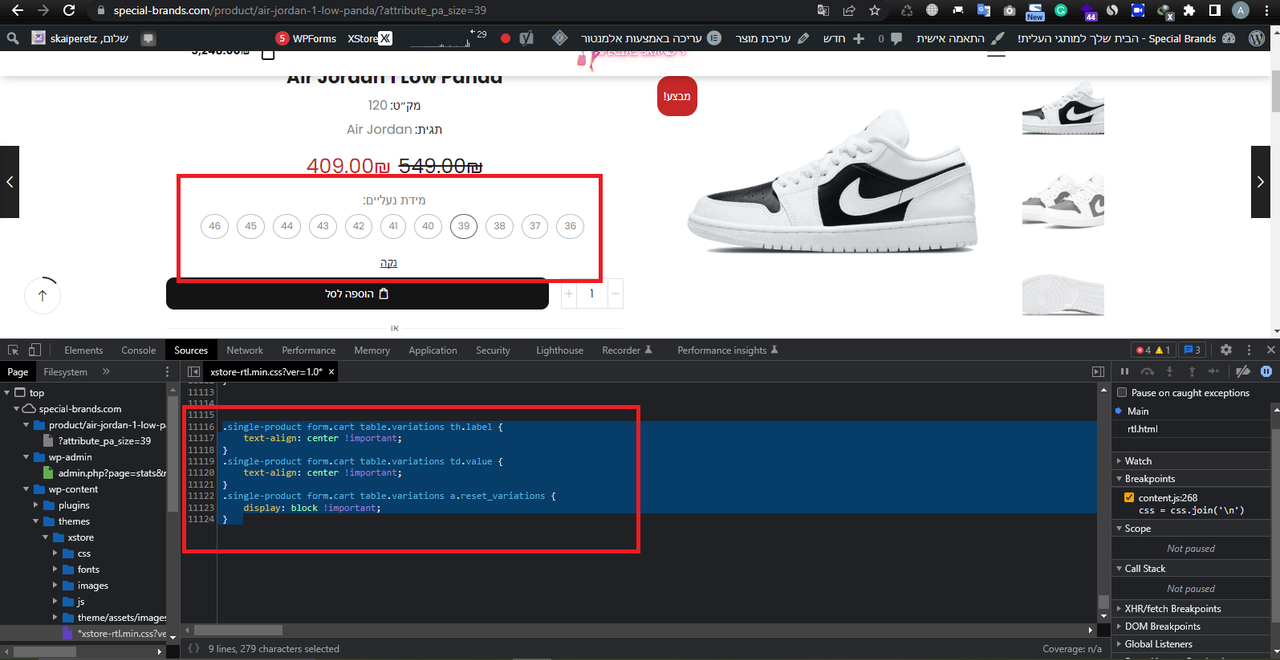Check Pause on caught exceptions
The image size is (1280, 660).
coord(1122,393)
